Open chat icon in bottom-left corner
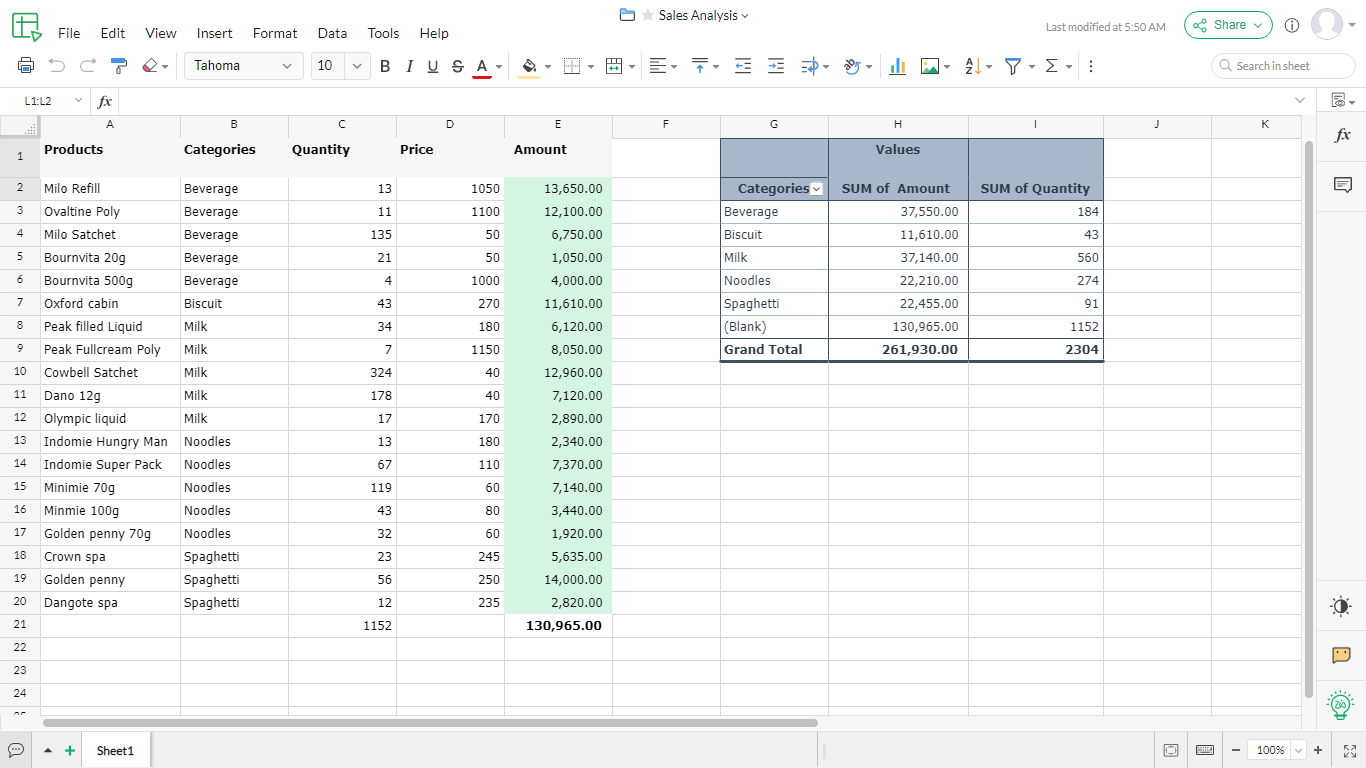The height and width of the screenshot is (768, 1366). [x=16, y=750]
